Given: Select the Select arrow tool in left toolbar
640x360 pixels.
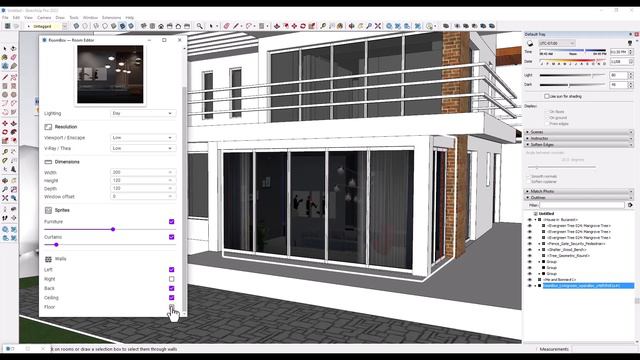Looking at the screenshot, I should click(x=5, y=49).
